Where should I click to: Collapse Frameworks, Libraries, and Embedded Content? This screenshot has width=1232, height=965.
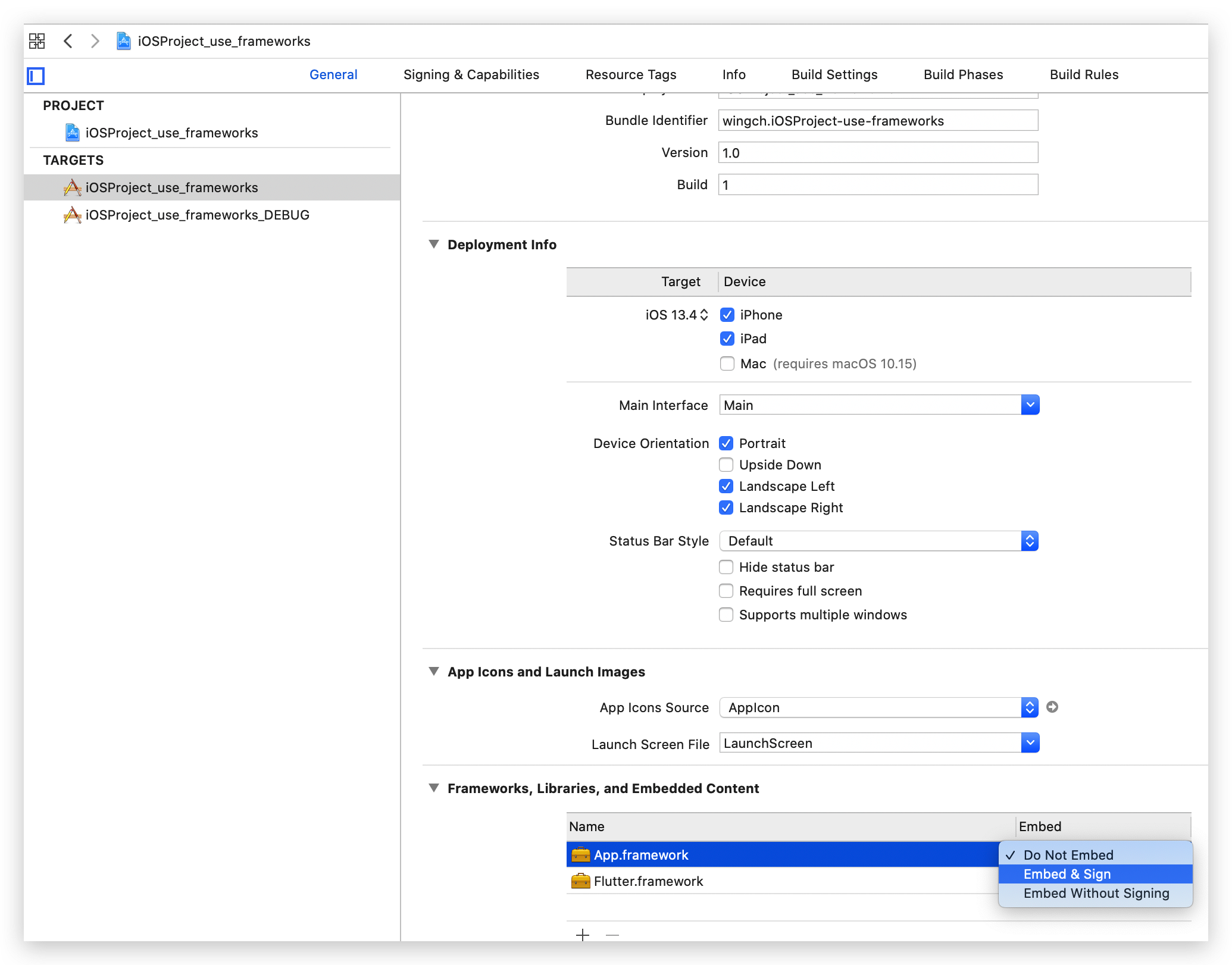tap(434, 788)
